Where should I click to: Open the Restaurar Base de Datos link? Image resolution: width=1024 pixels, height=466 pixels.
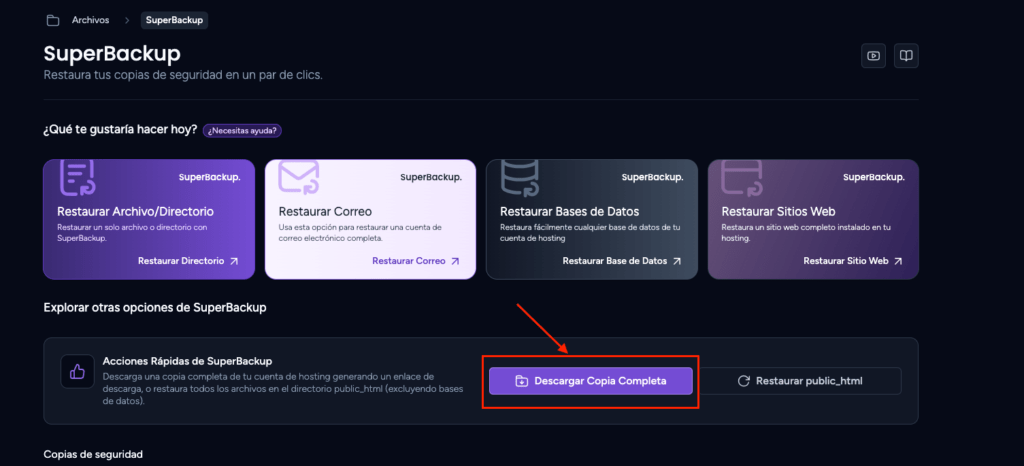621,261
